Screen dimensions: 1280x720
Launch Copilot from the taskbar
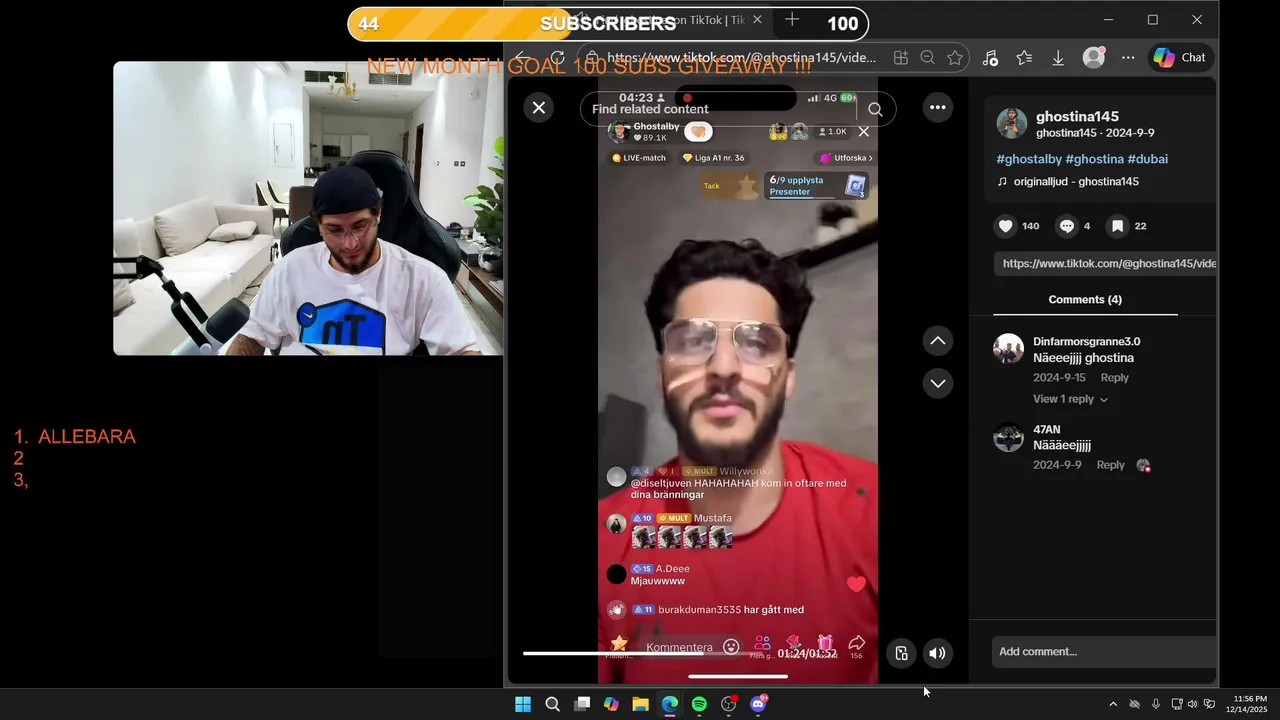[611, 704]
